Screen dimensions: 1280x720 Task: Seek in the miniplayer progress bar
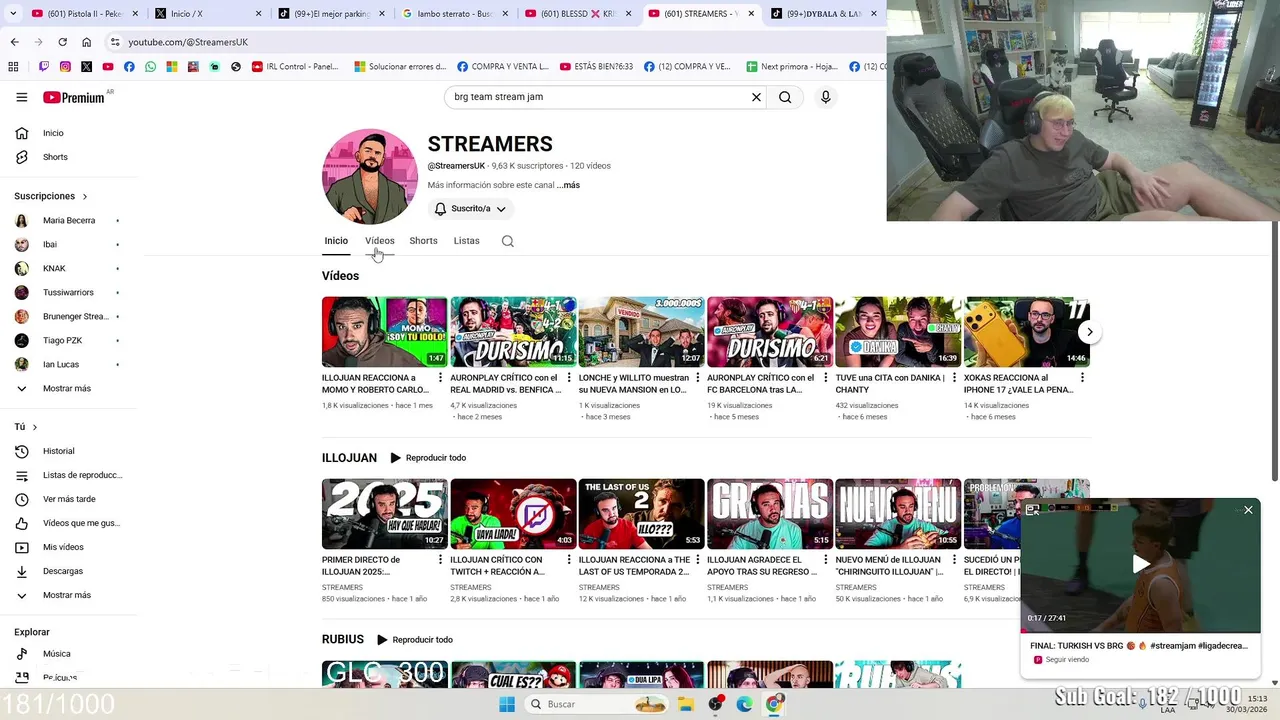[1140, 631]
